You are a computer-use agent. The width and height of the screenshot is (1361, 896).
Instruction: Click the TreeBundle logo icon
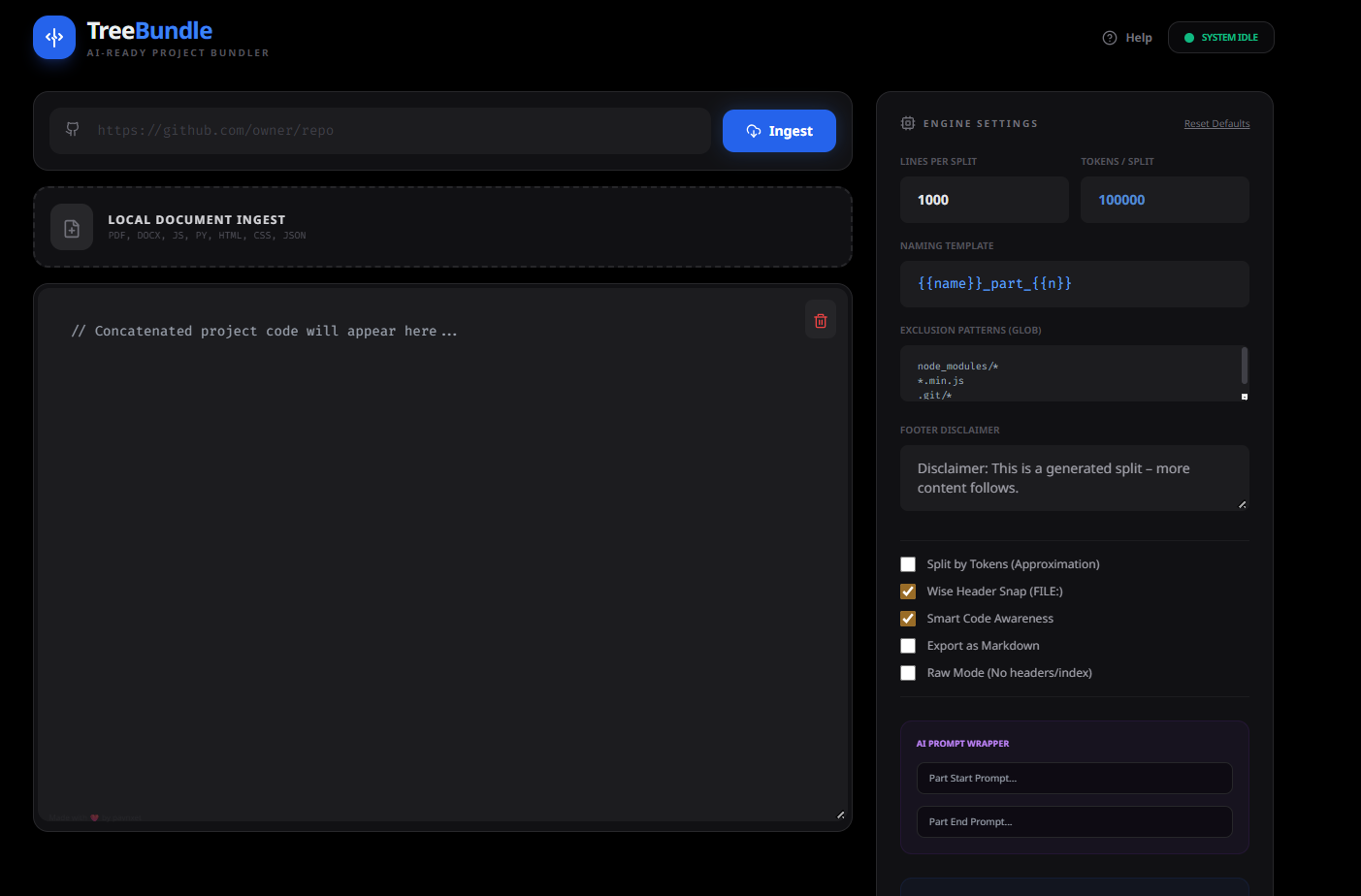point(54,37)
